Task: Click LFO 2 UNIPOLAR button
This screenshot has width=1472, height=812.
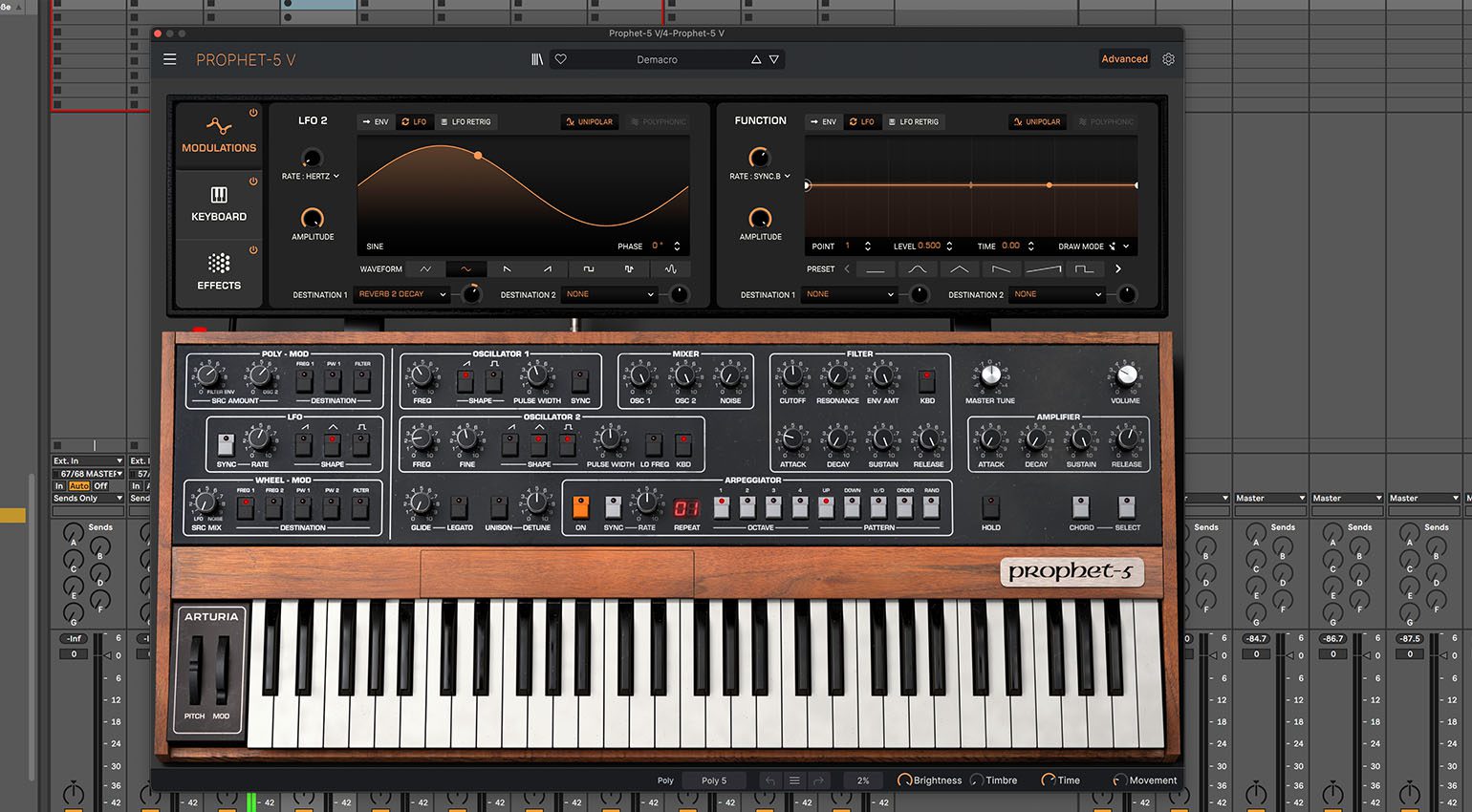Action: [589, 122]
